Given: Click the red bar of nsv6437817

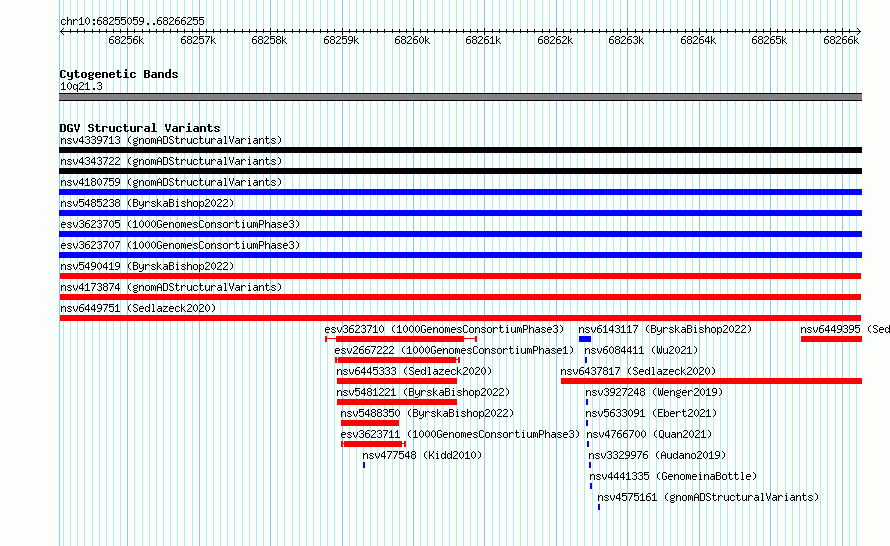Looking at the screenshot, I should tap(711, 381).
